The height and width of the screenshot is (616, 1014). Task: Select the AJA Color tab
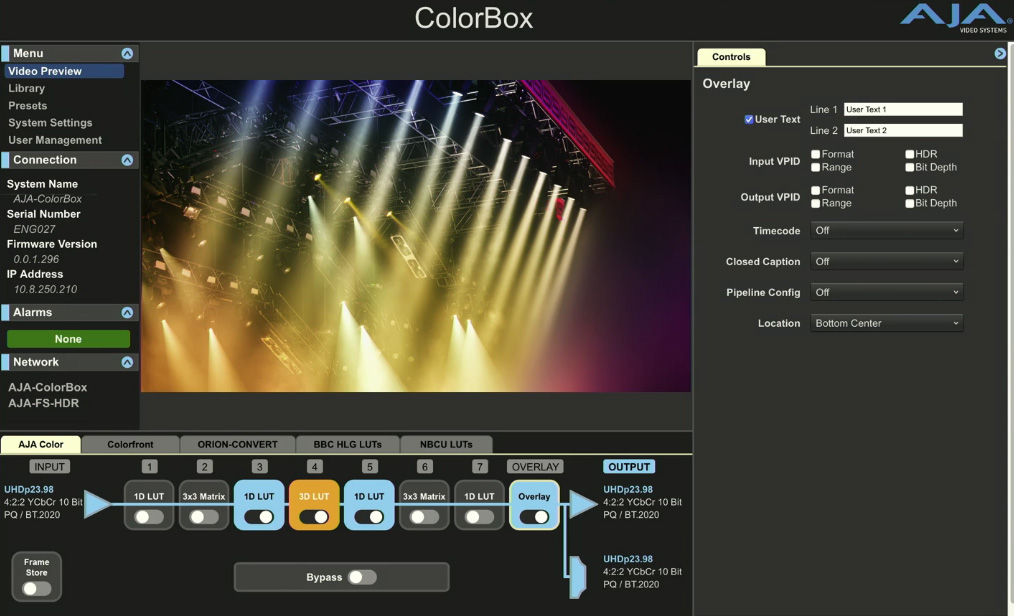coord(41,445)
